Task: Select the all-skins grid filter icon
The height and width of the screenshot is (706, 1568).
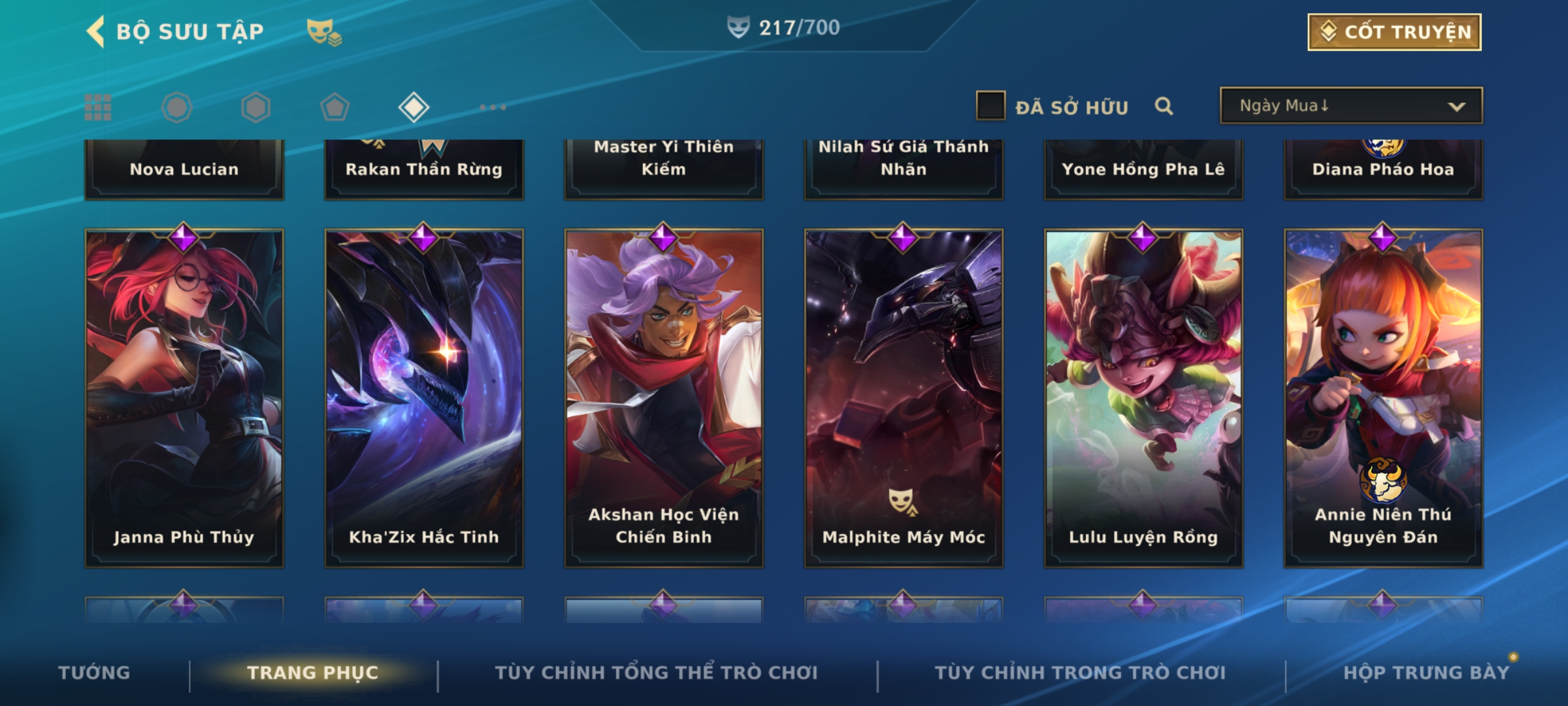Action: 98,107
